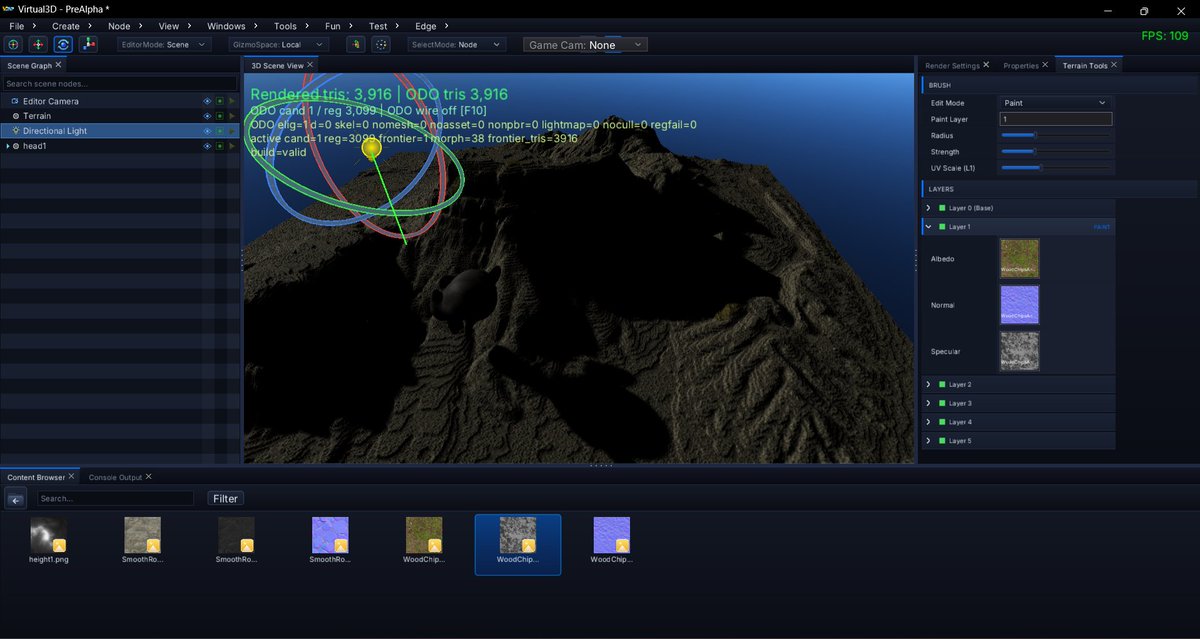The width and height of the screenshot is (1200, 639).
Task: Toggle visibility eye for head1 node
Action: [208, 146]
